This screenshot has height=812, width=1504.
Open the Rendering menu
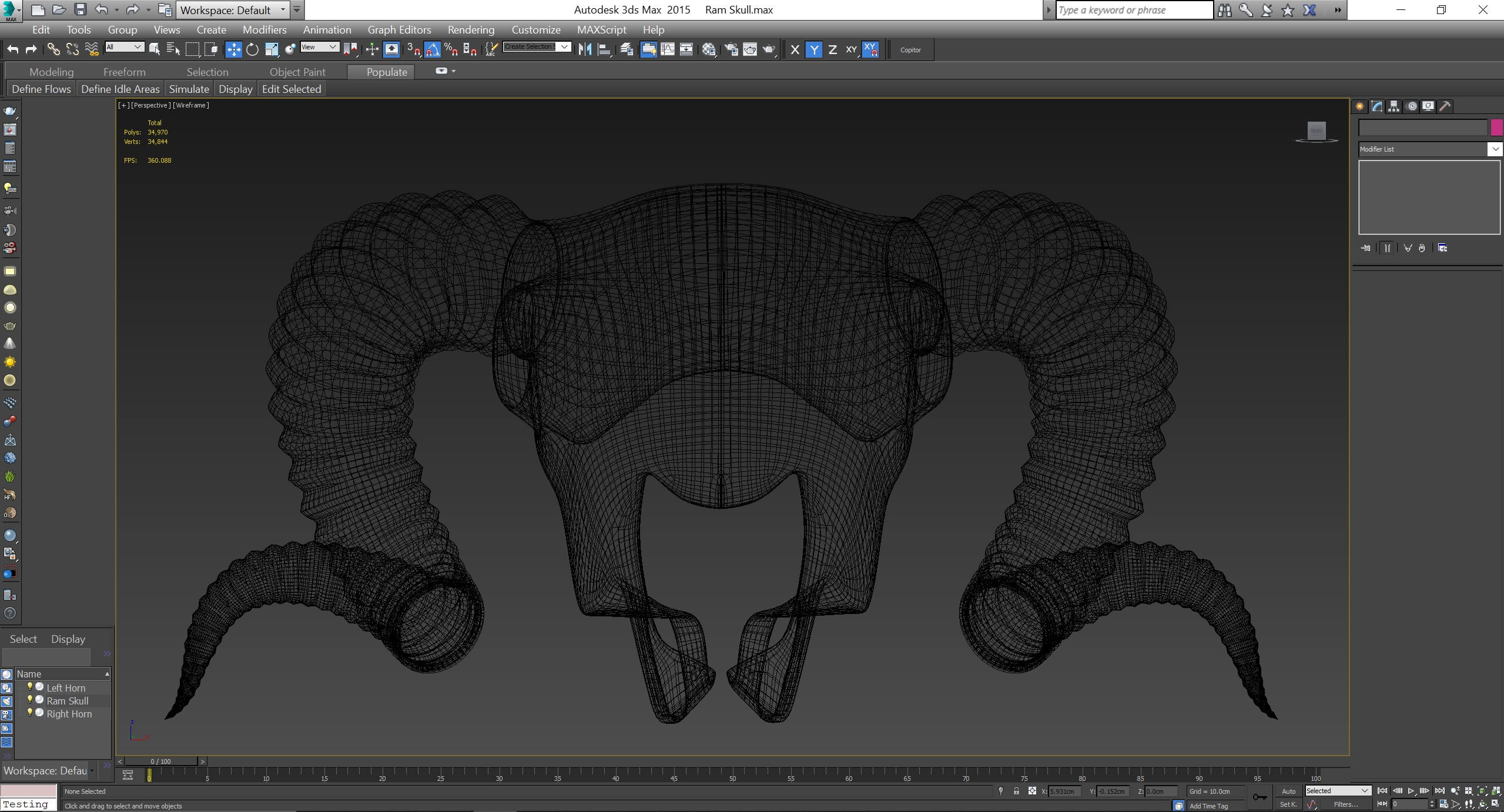pyautogui.click(x=471, y=29)
